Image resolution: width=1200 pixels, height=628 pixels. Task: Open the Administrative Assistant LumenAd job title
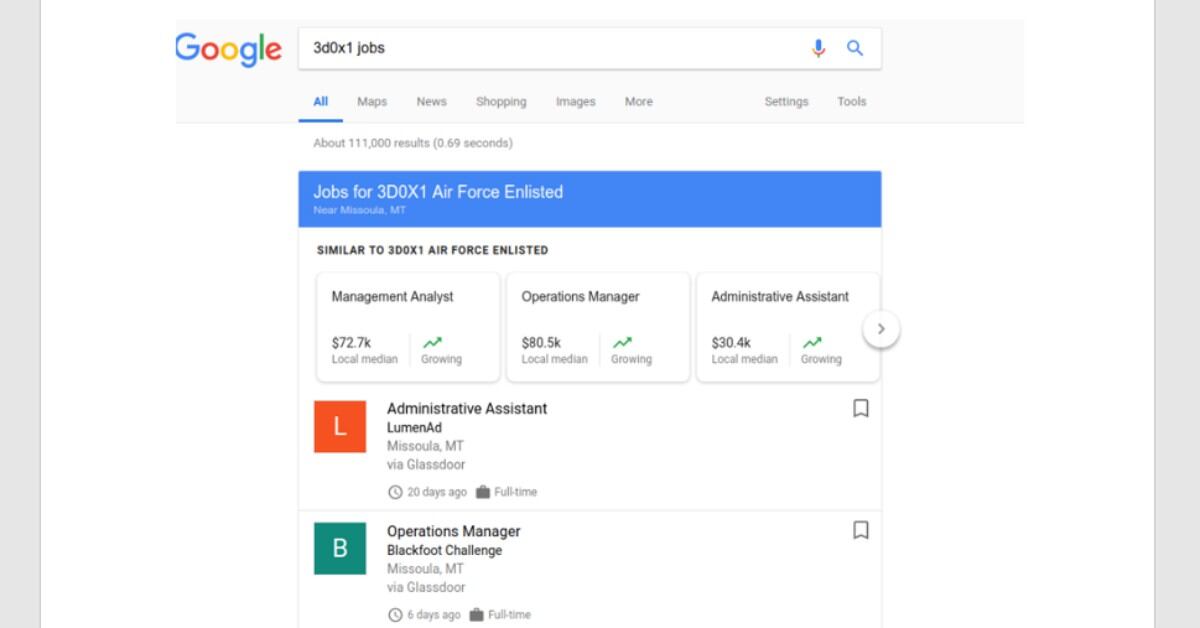(x=467, y=409)
